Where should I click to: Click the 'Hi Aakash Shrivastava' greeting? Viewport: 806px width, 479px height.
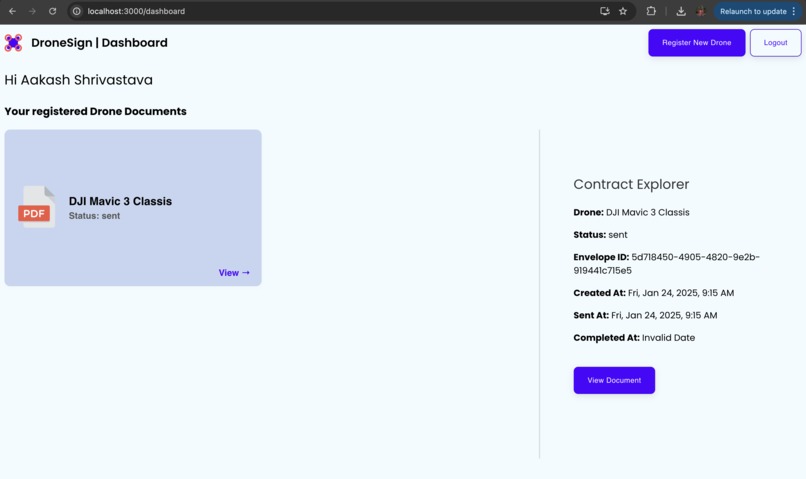point(79,80)
